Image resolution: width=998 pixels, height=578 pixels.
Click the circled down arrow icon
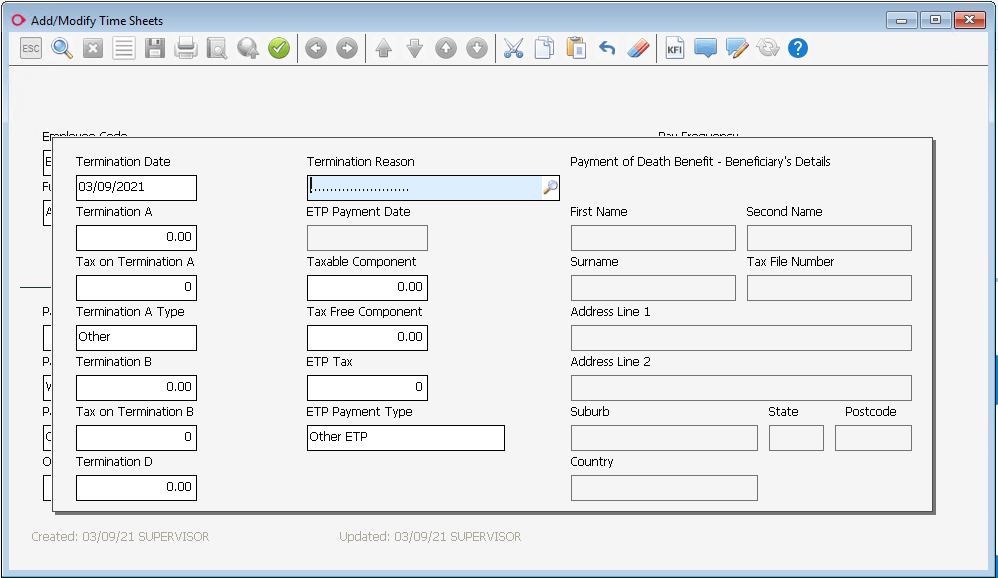click(x=477, y=48)
